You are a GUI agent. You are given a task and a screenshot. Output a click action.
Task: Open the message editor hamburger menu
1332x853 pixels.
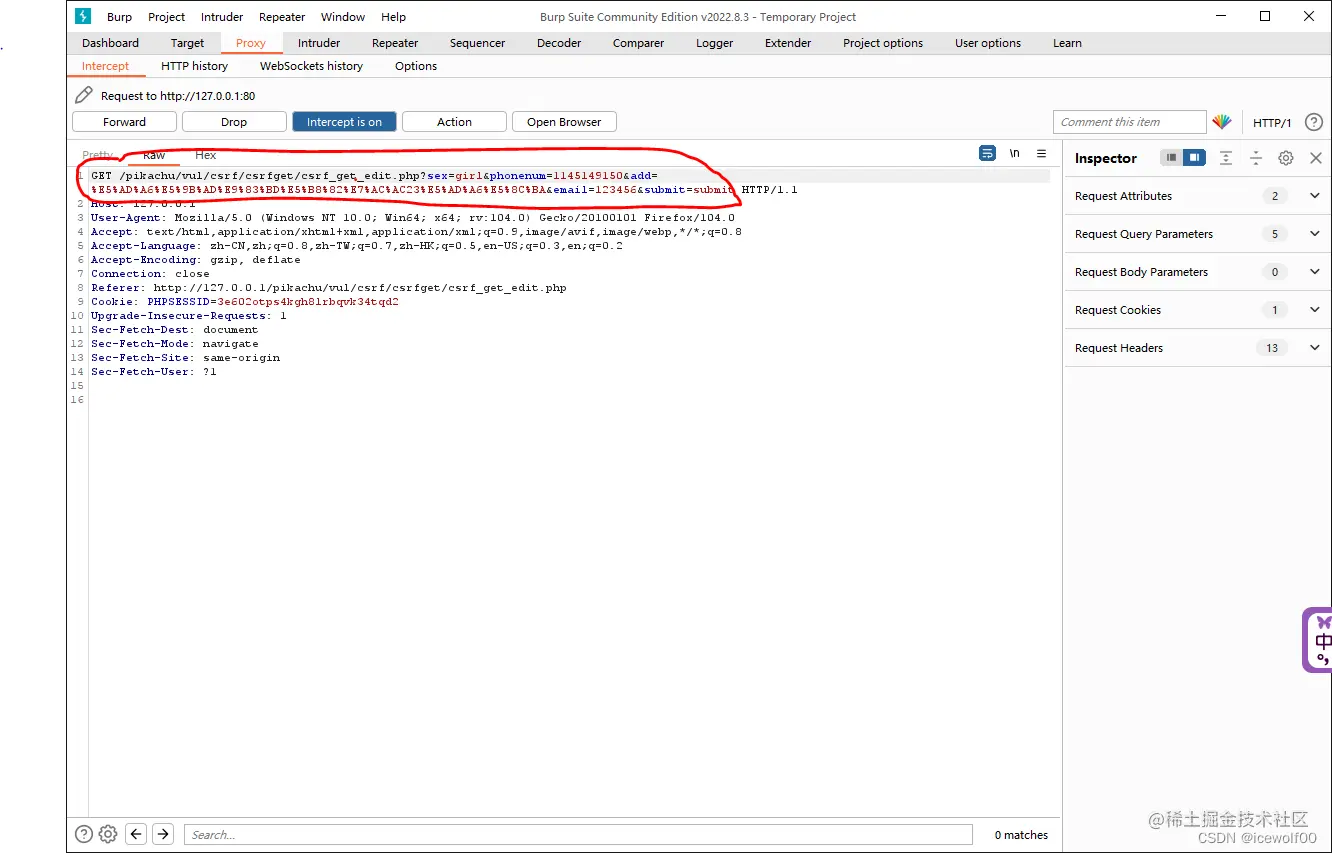click(1041, 153)
